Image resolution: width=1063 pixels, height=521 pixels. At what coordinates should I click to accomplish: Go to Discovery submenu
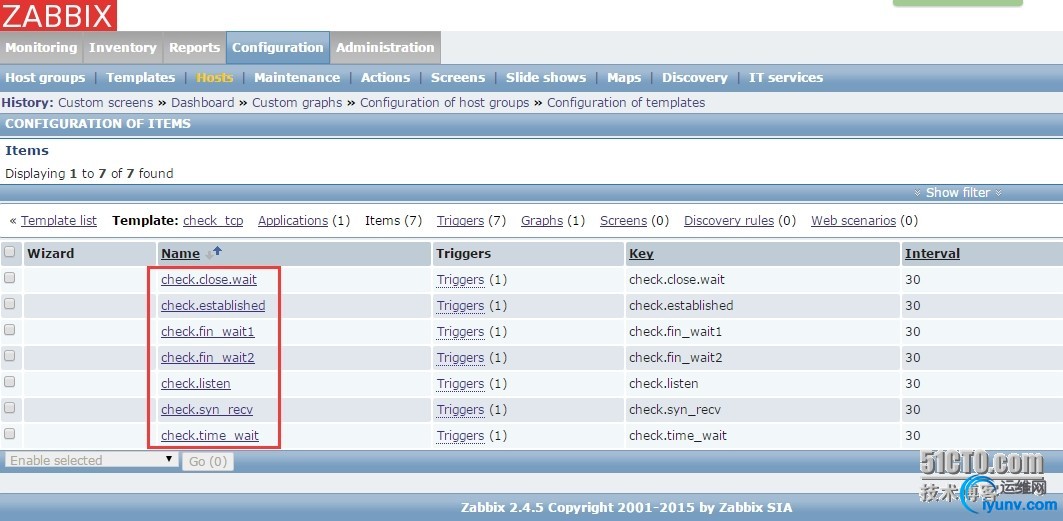[x=695, y=77]
